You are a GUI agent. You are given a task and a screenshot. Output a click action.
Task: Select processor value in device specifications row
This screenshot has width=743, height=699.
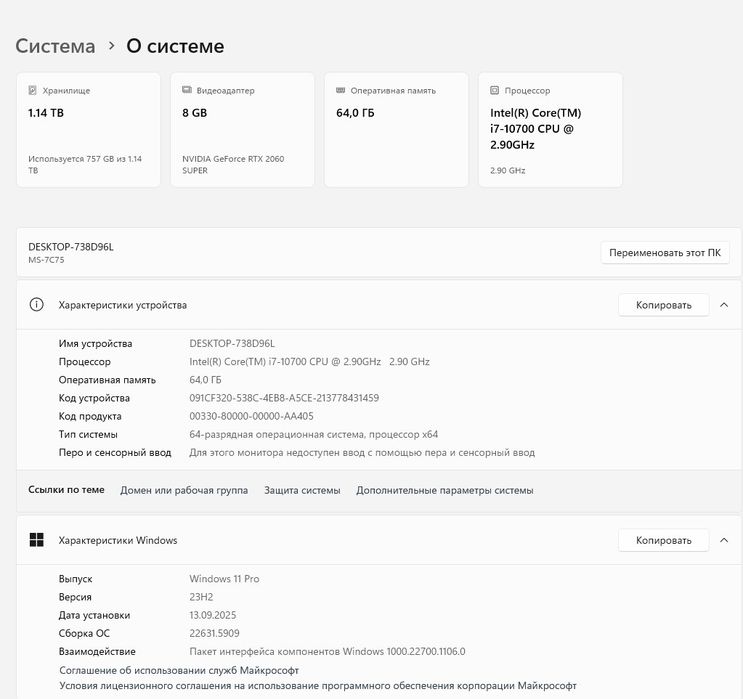point(309,362)
